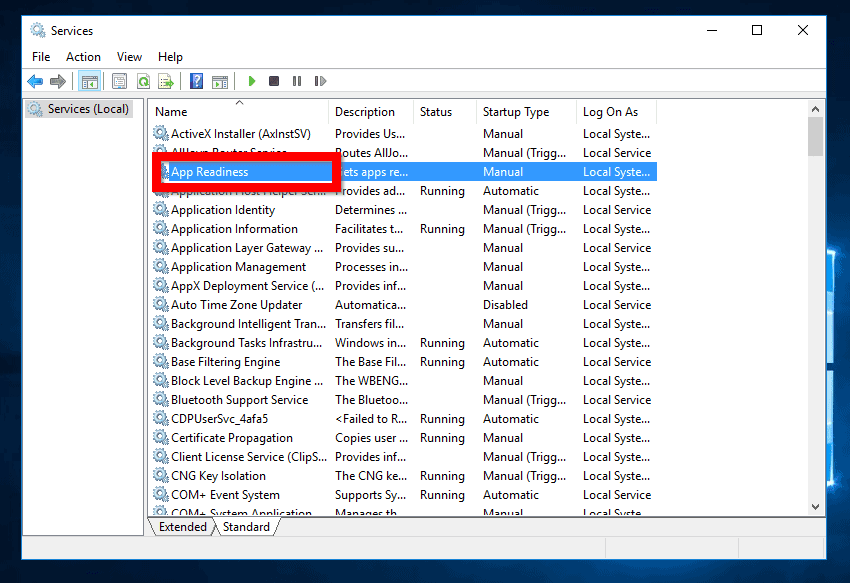Open the File menu
The width and height of the screenshot is (850, 583).
click(x=41, y=57)
